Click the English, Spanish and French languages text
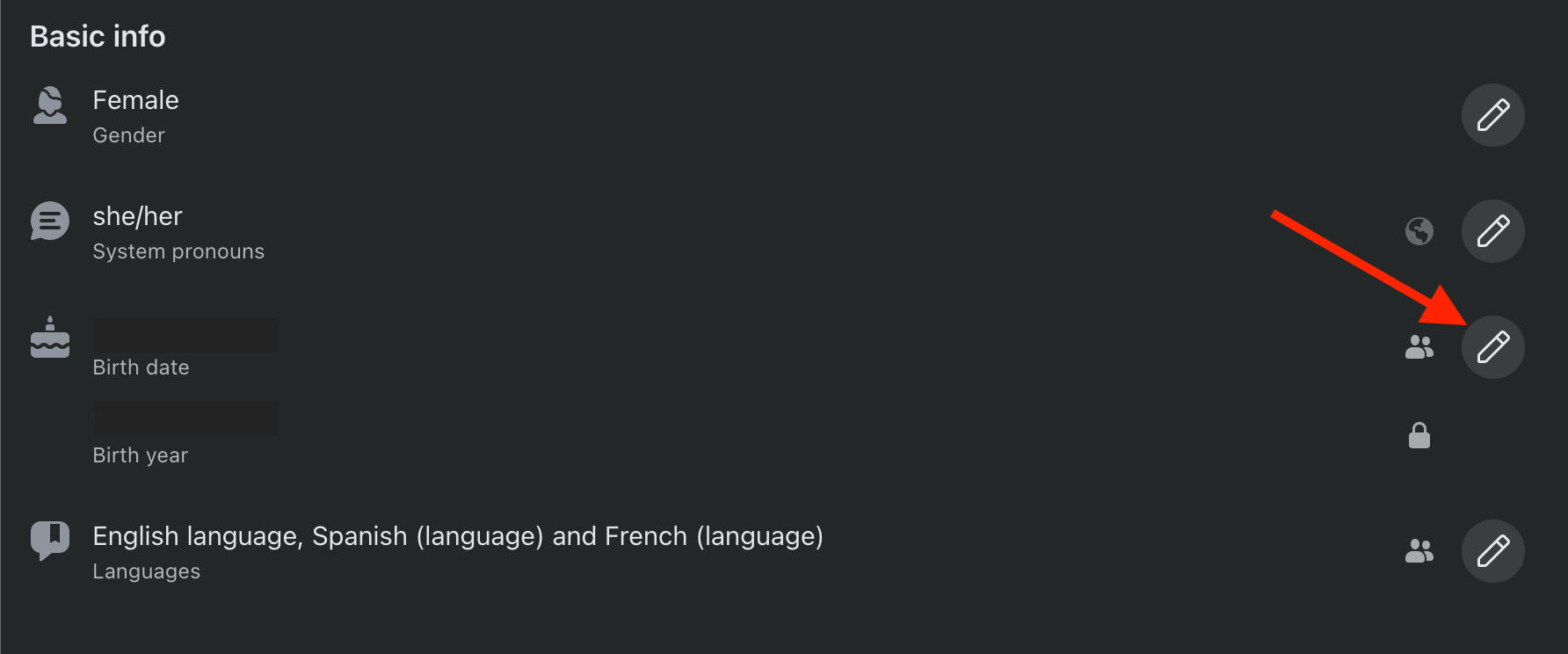Screen dimensions: 1568x654 458,536
